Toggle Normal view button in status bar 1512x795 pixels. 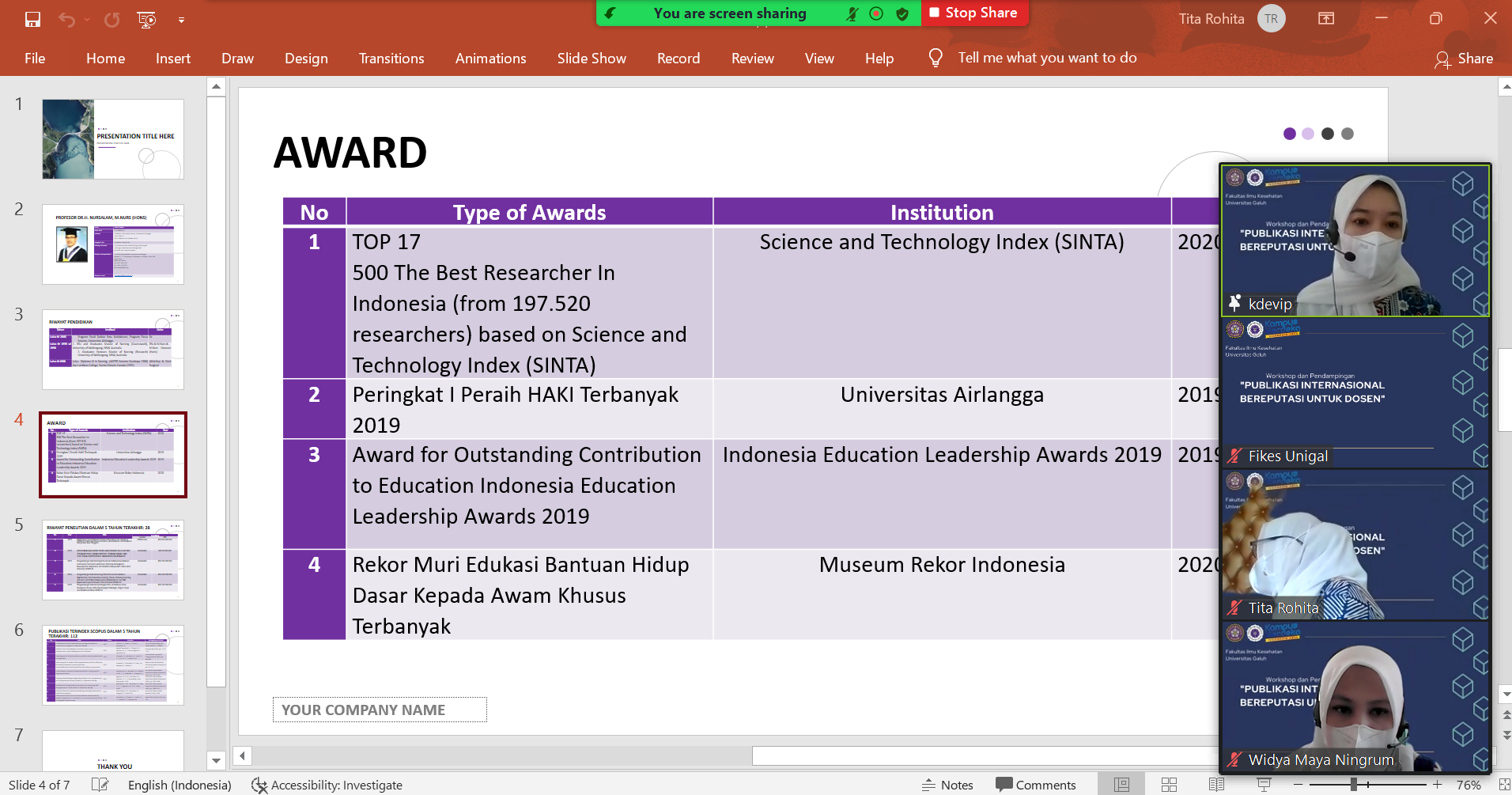1121,785
